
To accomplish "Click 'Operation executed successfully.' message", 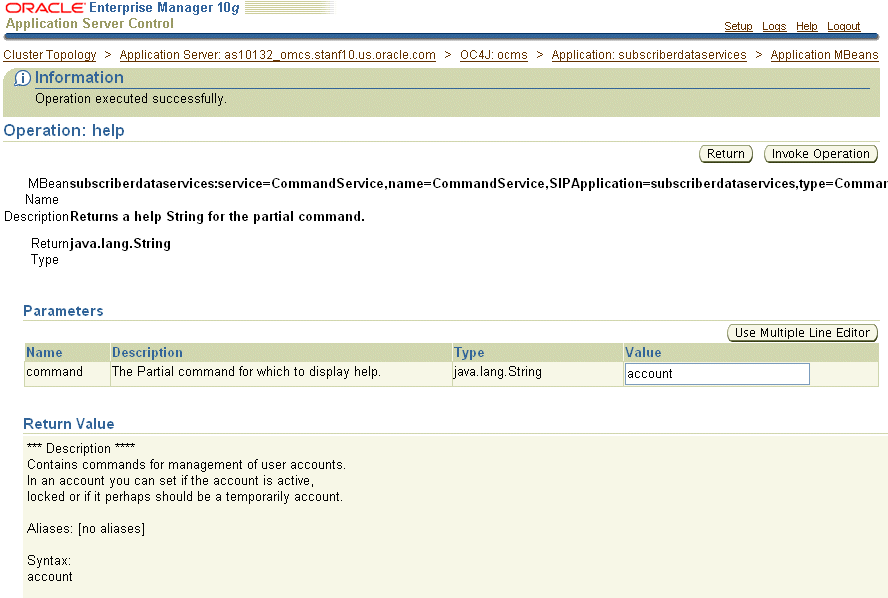I will [x=131, y=99].
